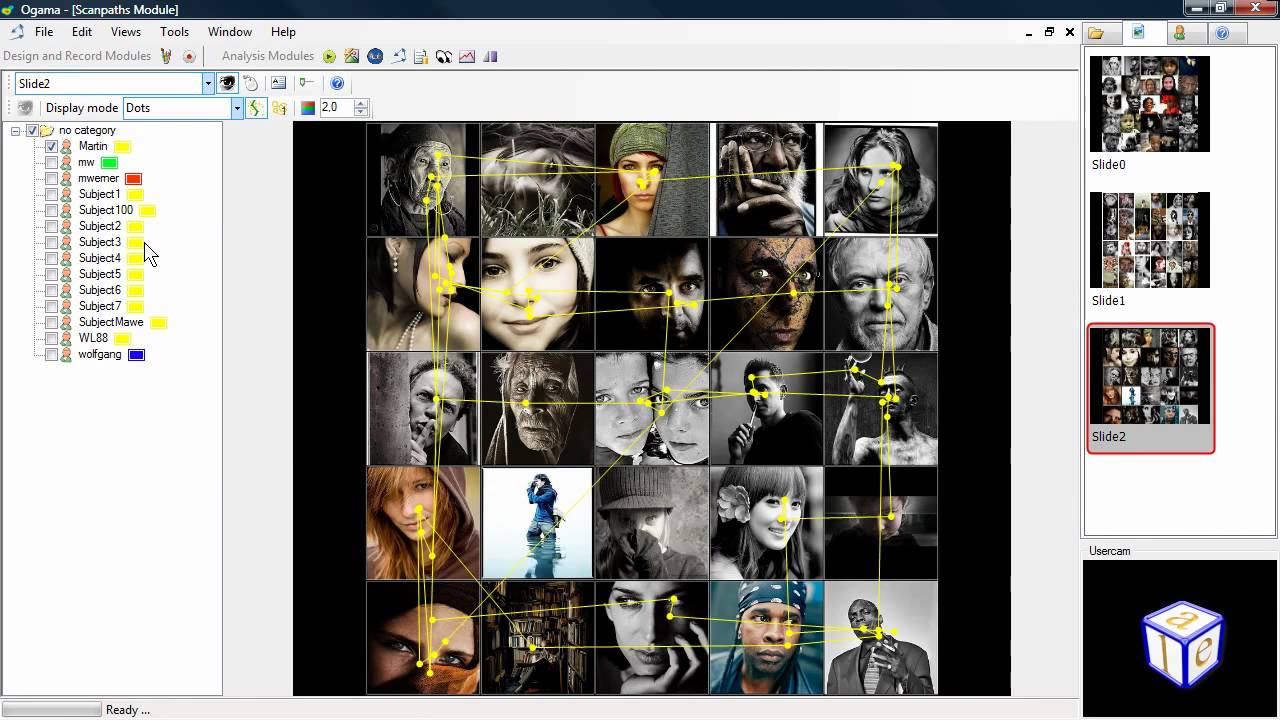
Task: Select Subject5 in the subject tree
Action: tap(100, 274)
